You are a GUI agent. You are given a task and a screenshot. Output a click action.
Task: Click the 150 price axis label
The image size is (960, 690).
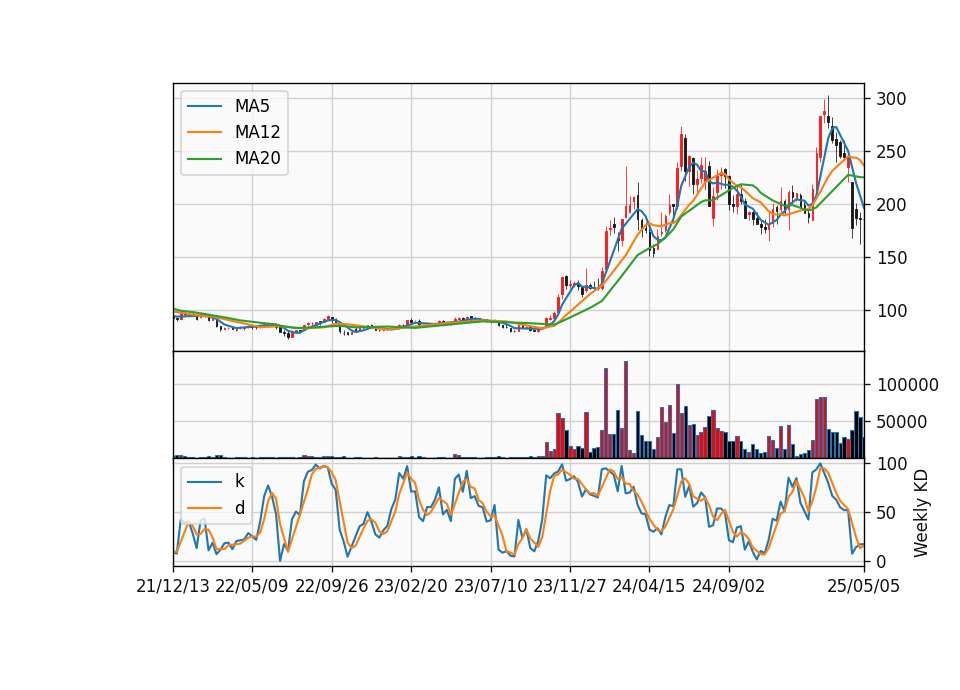coord(891,258)
